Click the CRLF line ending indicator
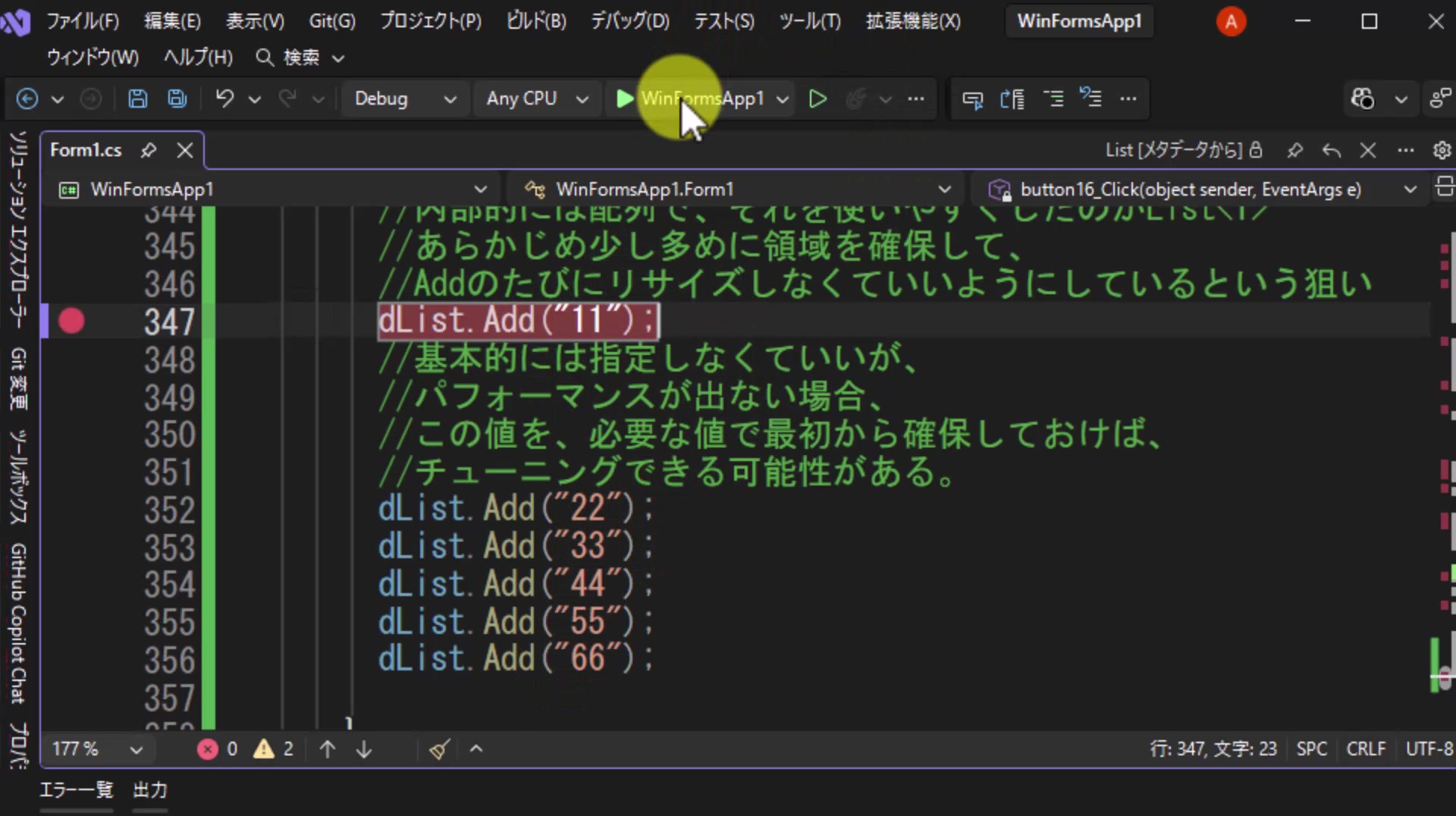The width and height of the screenshot is (1456, 816). point(1366,749)
